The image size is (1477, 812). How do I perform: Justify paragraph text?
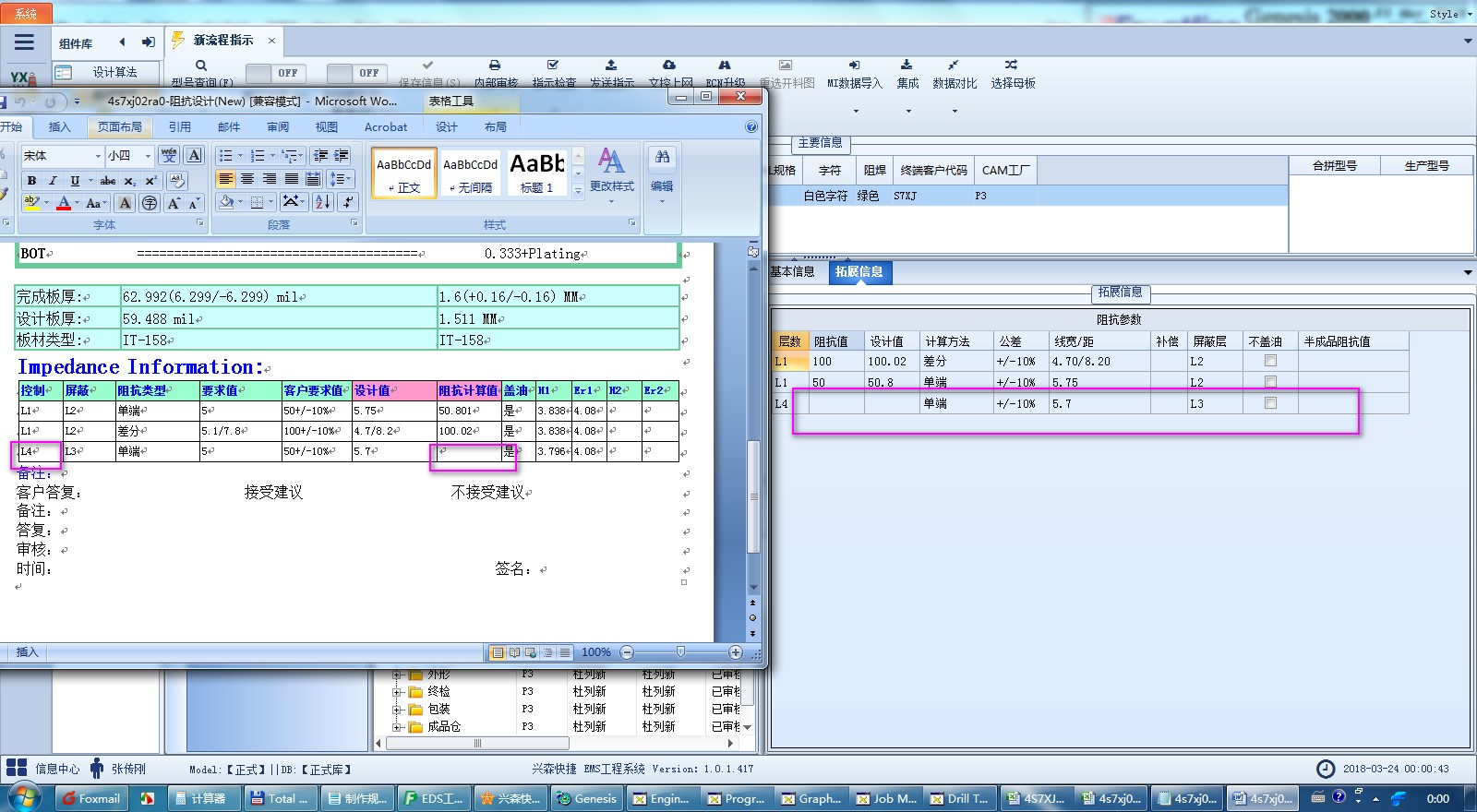tap(292, 179)
